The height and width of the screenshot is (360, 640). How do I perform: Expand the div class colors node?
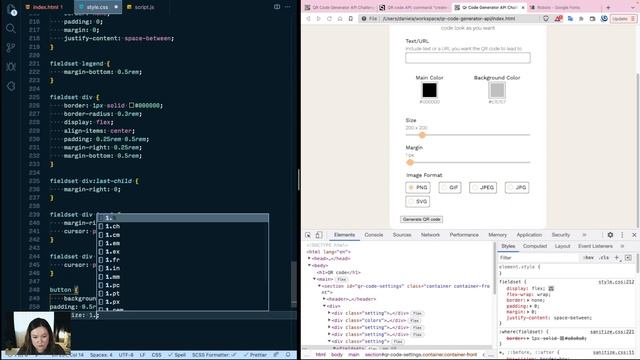[329, 320]
